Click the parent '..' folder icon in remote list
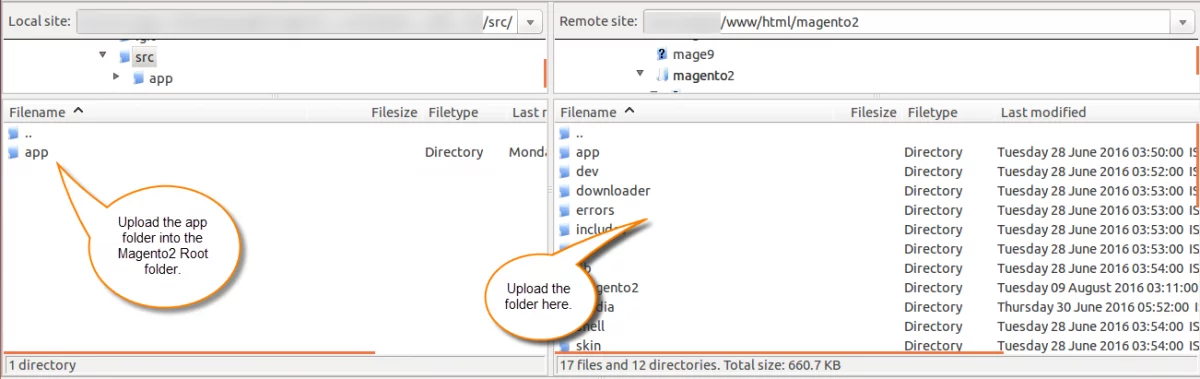 564,133
